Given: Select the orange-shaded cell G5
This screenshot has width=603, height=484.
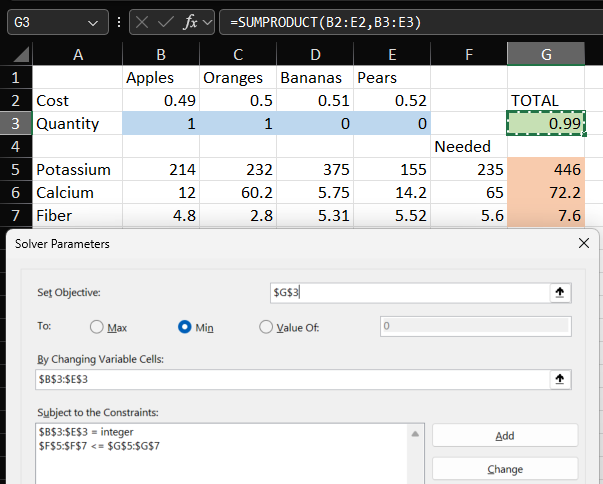Looking at the screenshot, I should [546, 169].
